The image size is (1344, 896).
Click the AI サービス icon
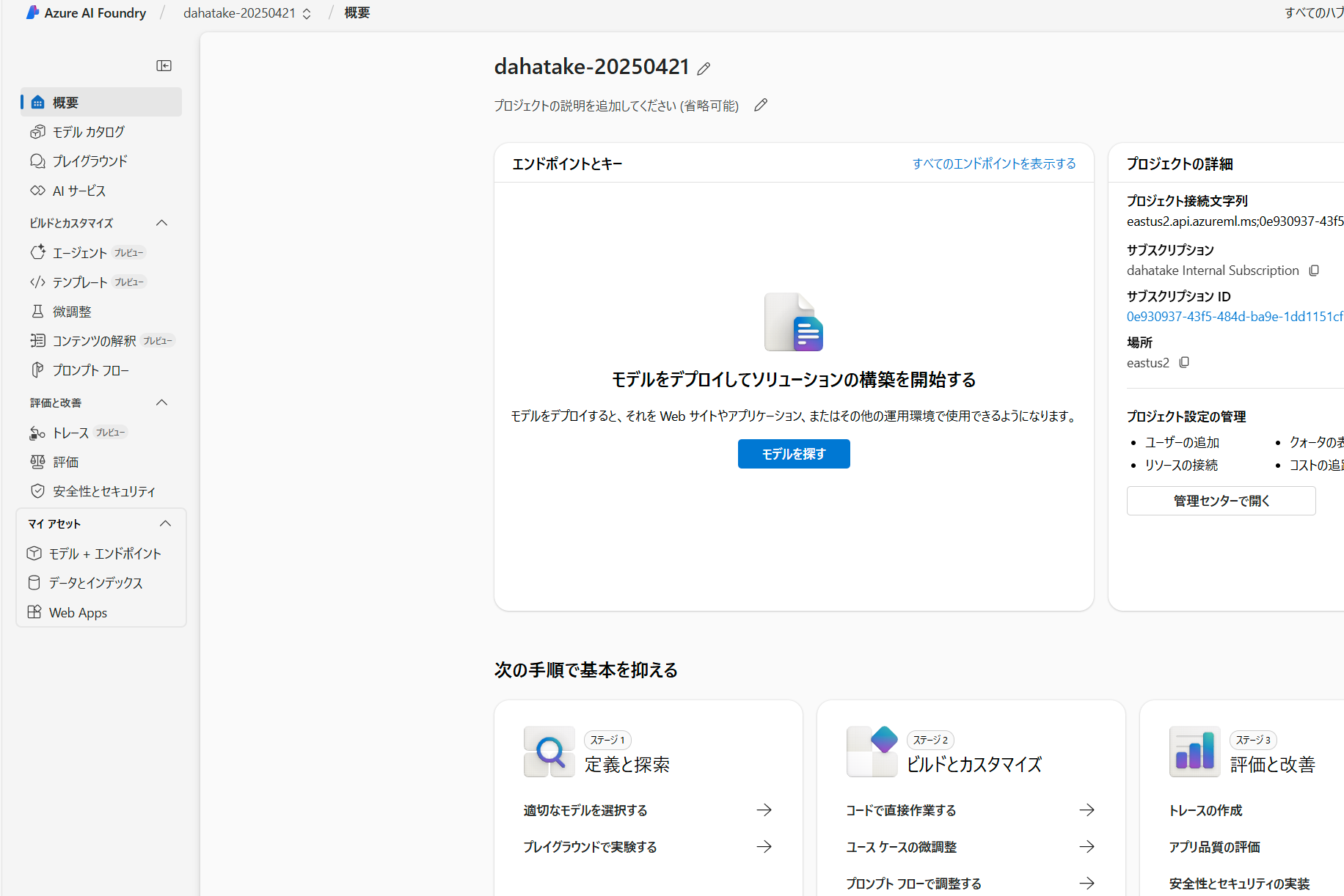pos(38,191)
